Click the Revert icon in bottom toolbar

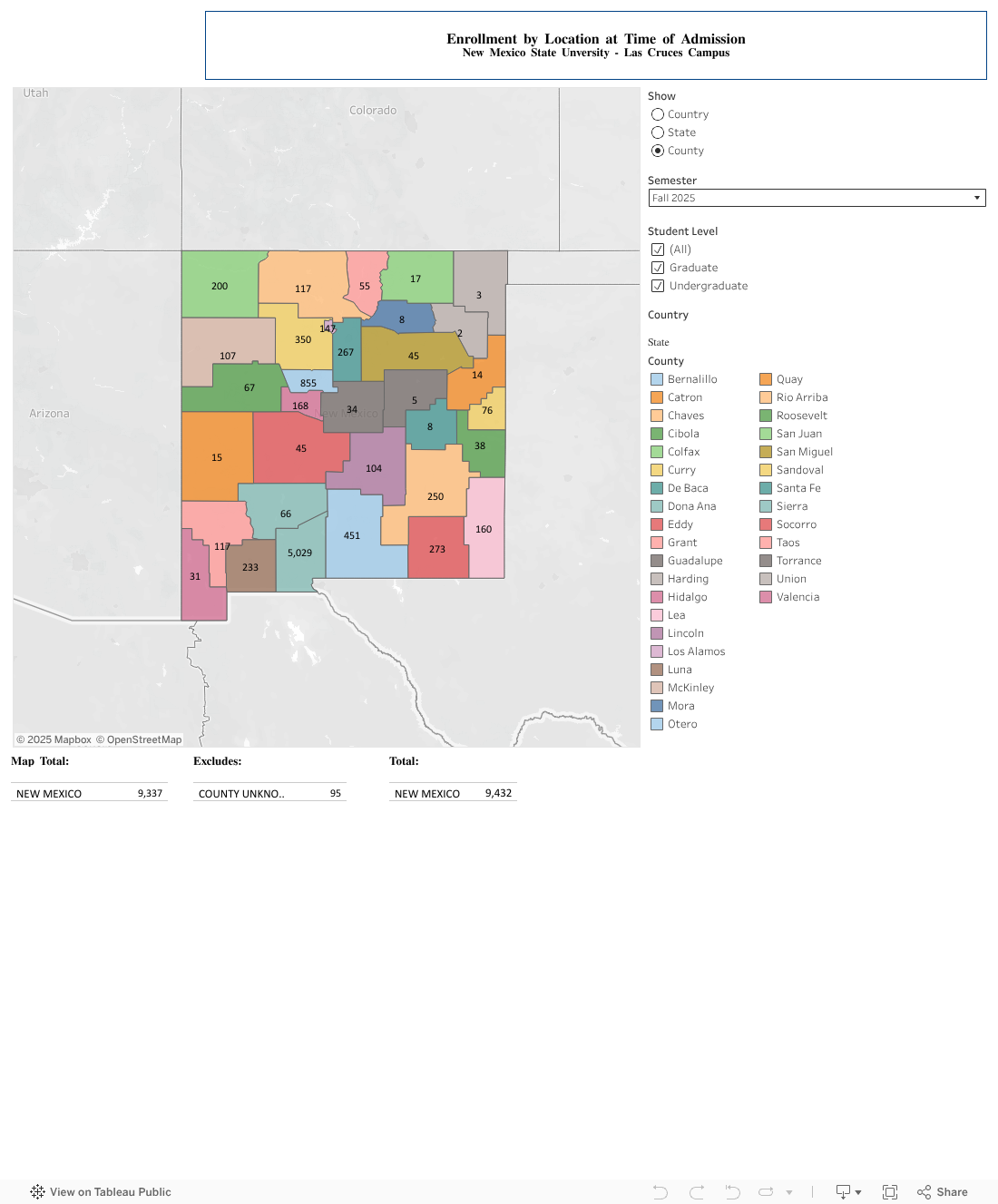click(x=732, y=1192)
